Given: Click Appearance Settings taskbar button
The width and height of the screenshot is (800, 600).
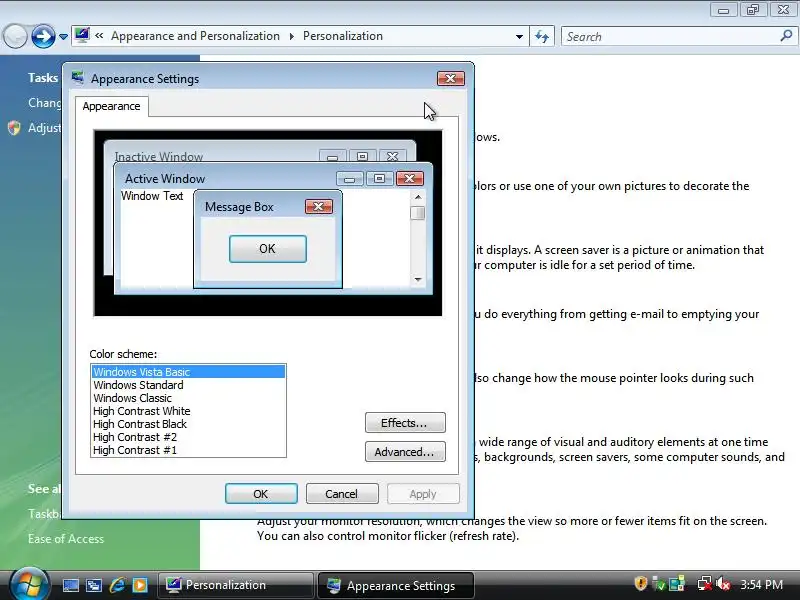Looking at the screenshot, I should click(x=396, y=585).
